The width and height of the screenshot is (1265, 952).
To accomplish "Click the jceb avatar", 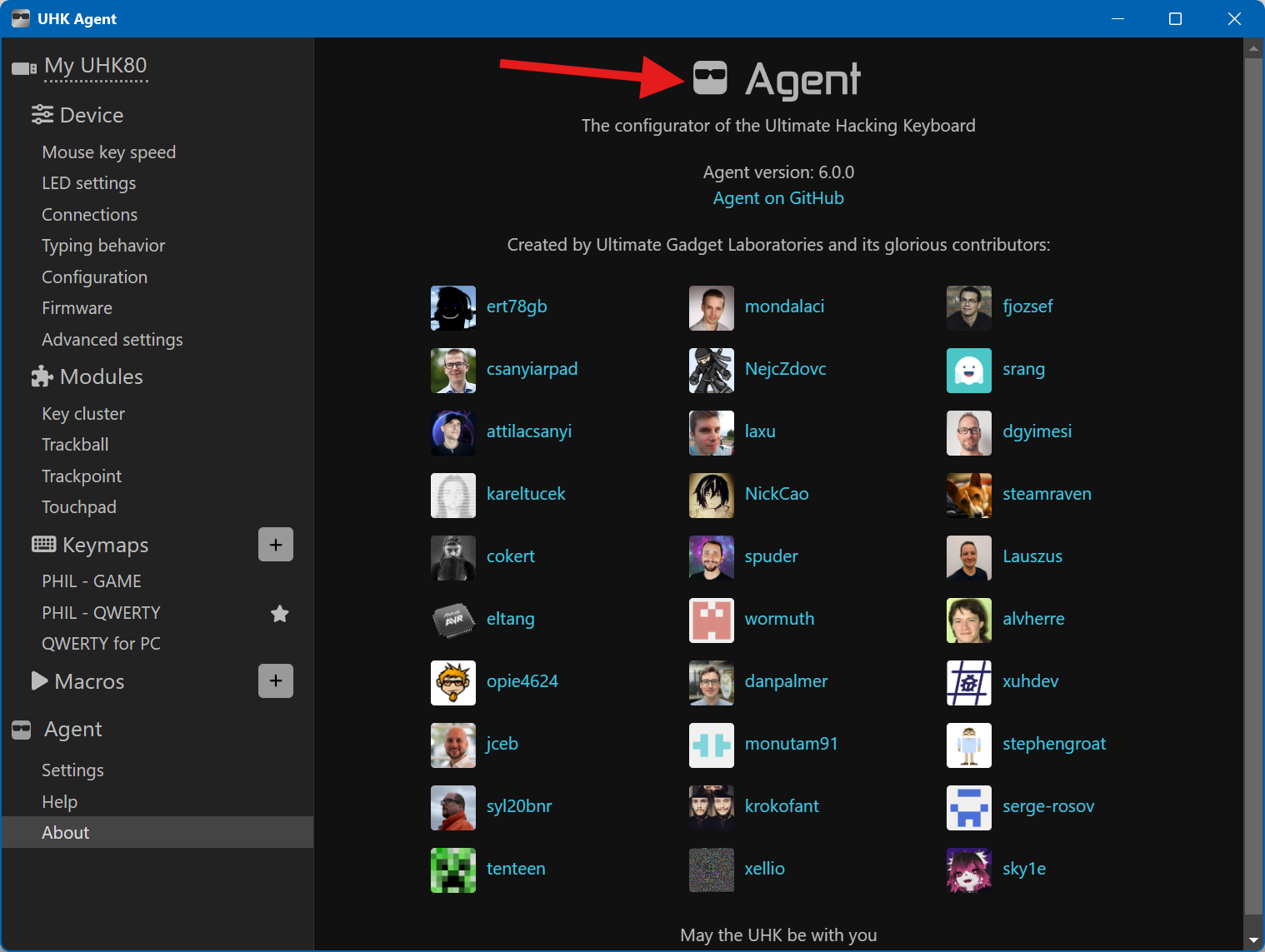I will [453, 745].
